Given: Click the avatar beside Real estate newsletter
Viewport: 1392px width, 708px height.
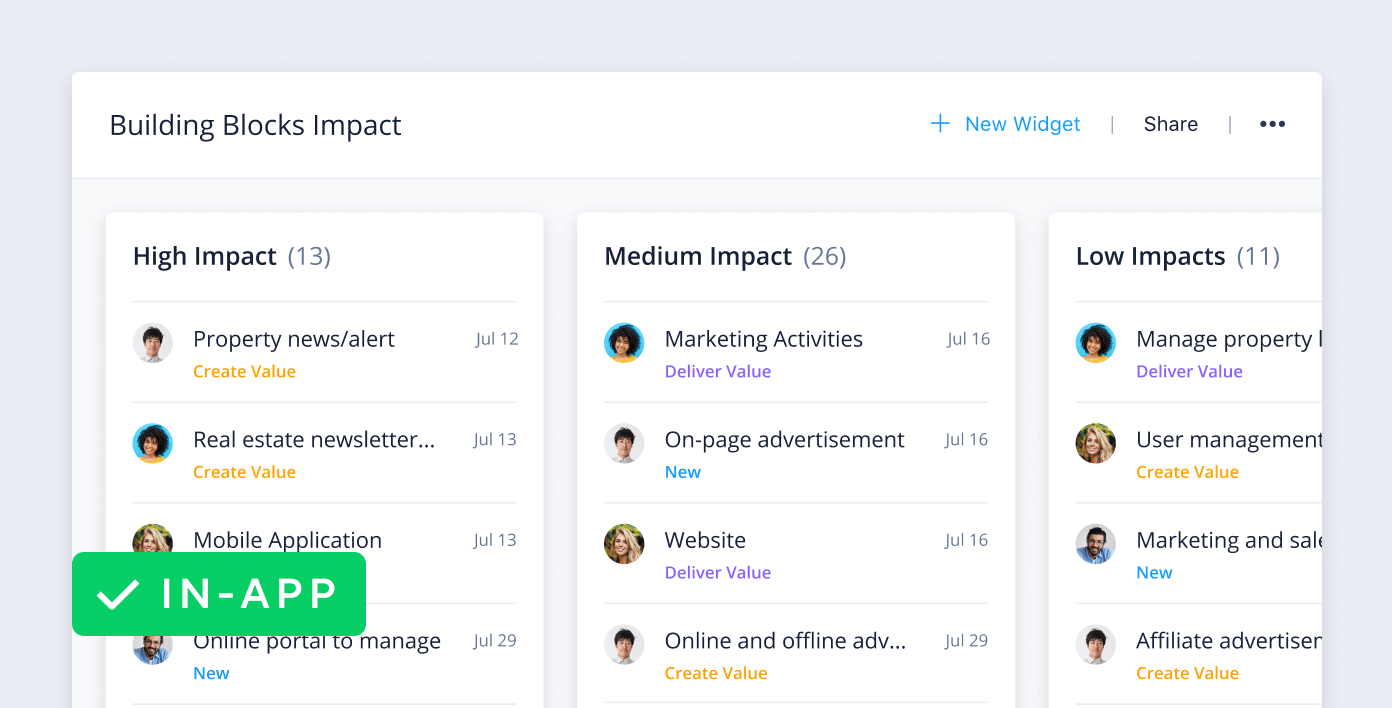Looking at the screenshot, I should (153, 443).
